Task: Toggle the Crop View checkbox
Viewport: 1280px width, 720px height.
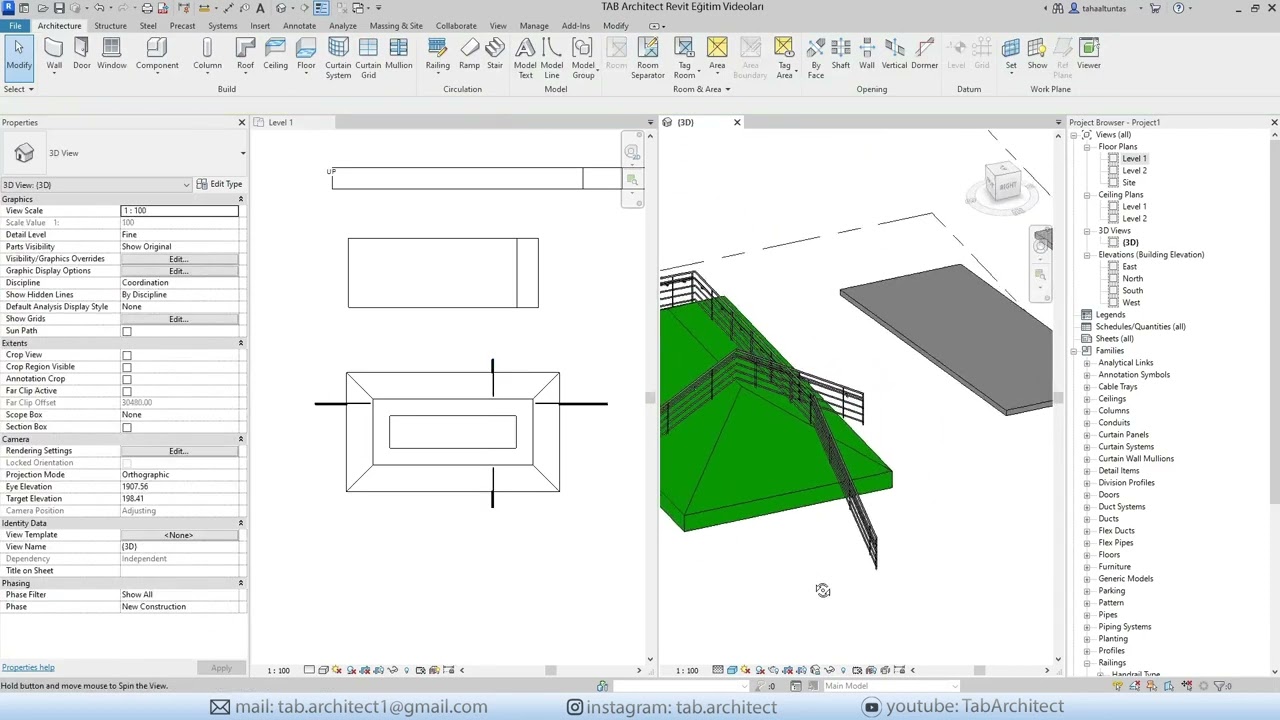Action: (126, 355)
